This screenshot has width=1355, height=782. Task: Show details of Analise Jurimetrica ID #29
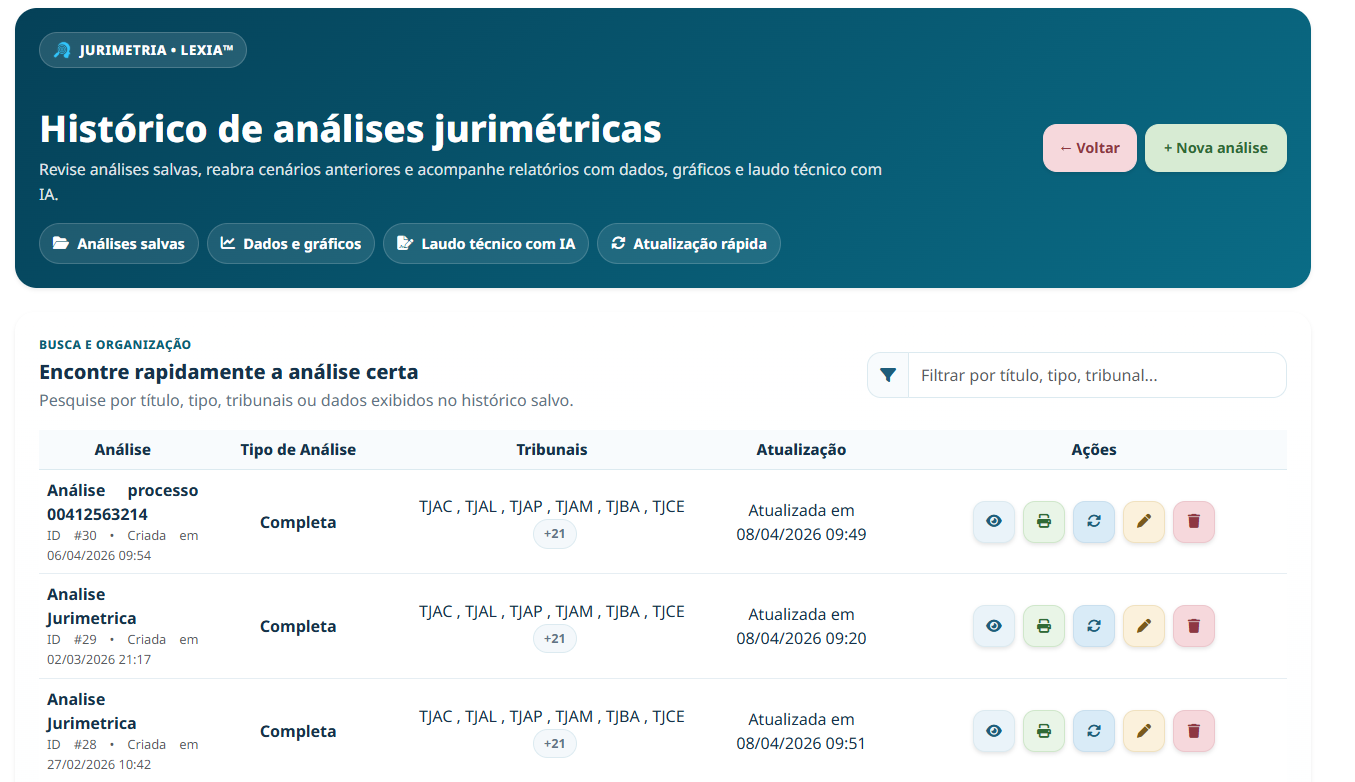993,625
